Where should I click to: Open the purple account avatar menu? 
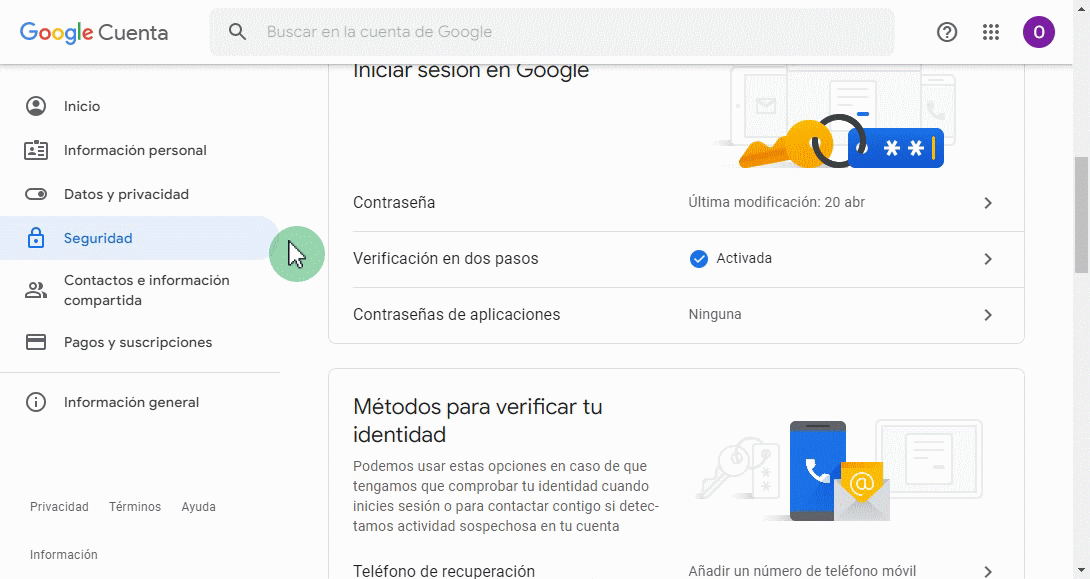point(1038,32)
